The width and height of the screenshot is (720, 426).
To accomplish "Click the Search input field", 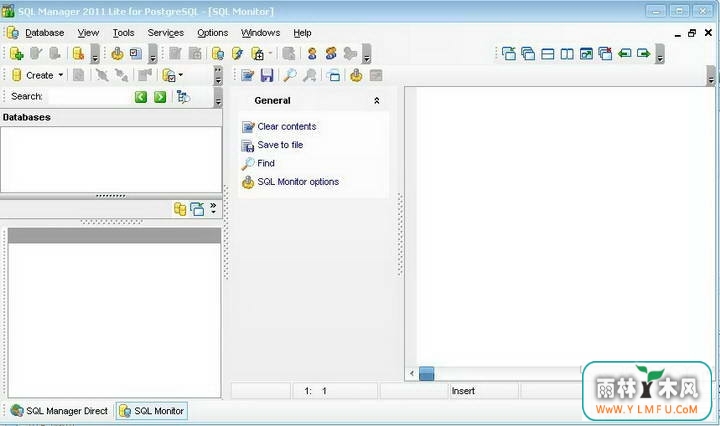I will click(x=90, y=96).
